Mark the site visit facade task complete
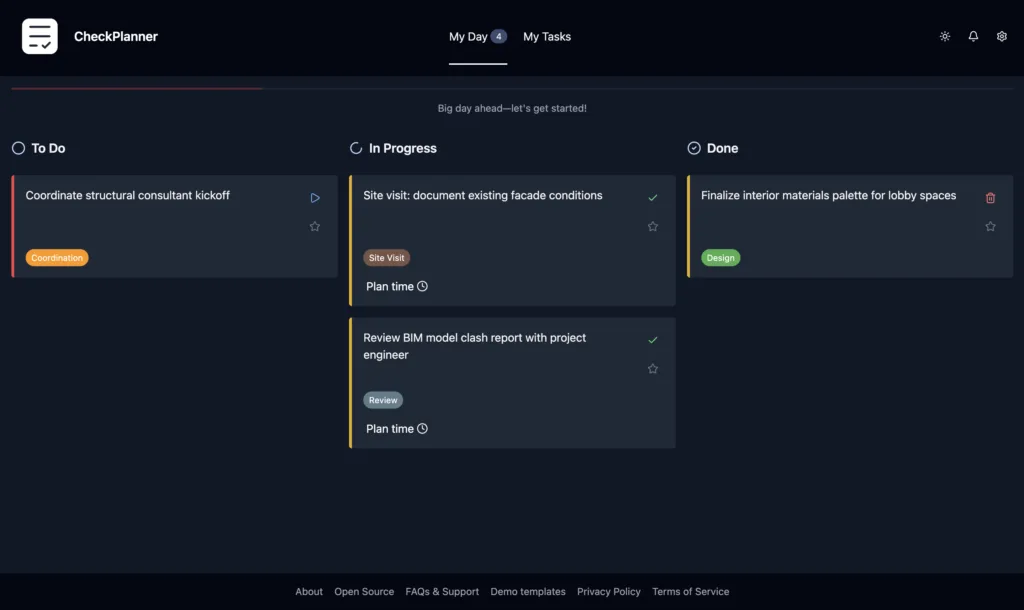Screen dimensions: 1024x610 click(652, 198)
